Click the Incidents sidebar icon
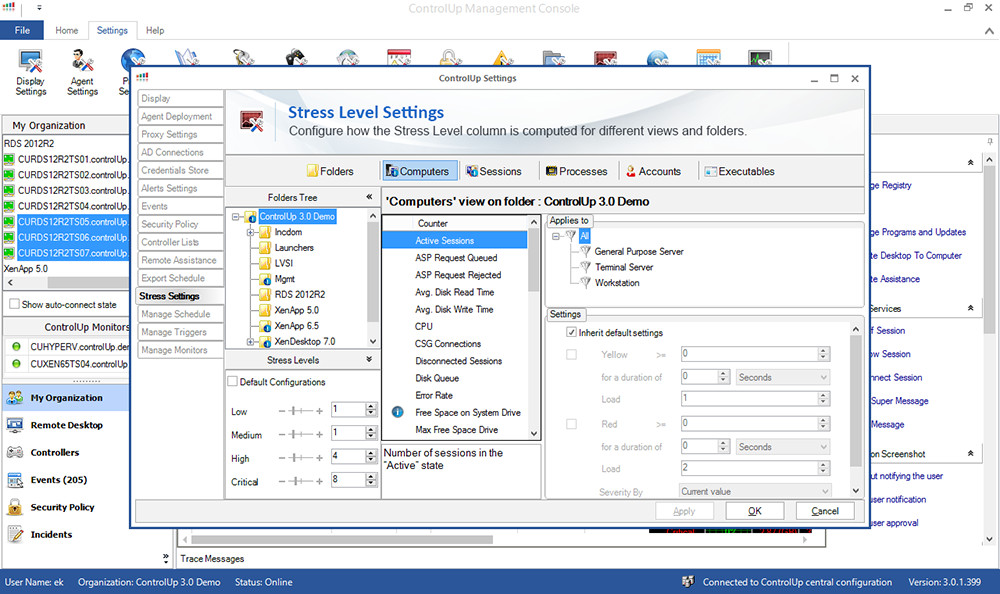The height and width of the screenshot is (594, 1000). pos(15,535)
